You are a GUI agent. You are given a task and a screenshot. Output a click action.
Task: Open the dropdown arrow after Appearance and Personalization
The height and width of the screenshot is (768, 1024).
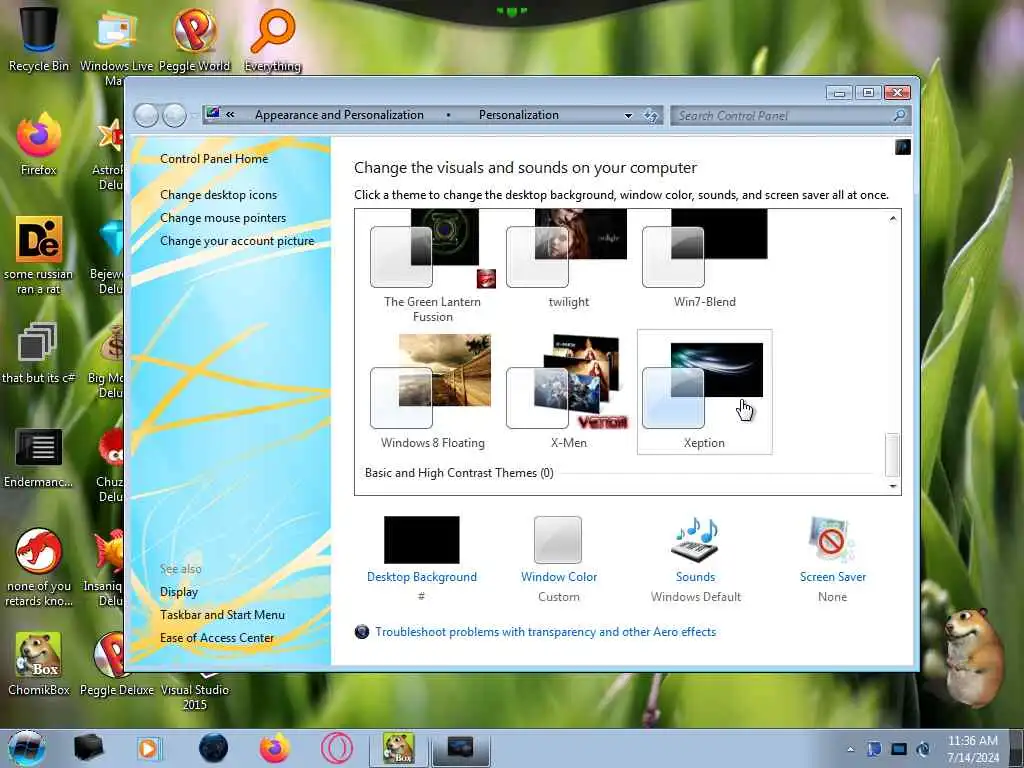[x=449, y=115]
